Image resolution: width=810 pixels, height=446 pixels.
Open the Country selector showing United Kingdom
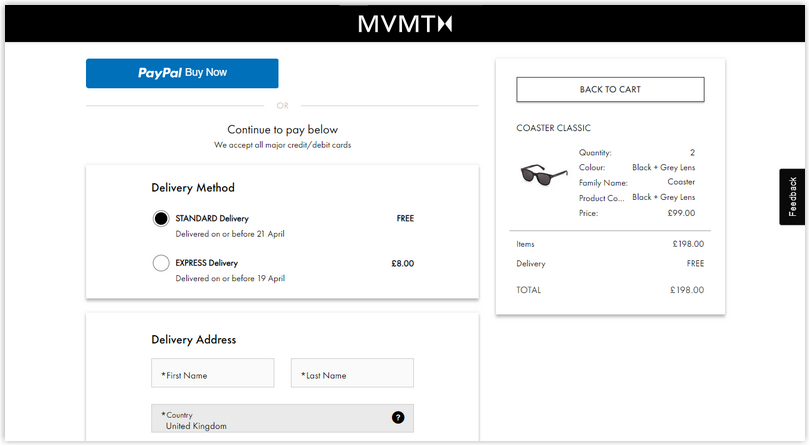click(282, 418)
